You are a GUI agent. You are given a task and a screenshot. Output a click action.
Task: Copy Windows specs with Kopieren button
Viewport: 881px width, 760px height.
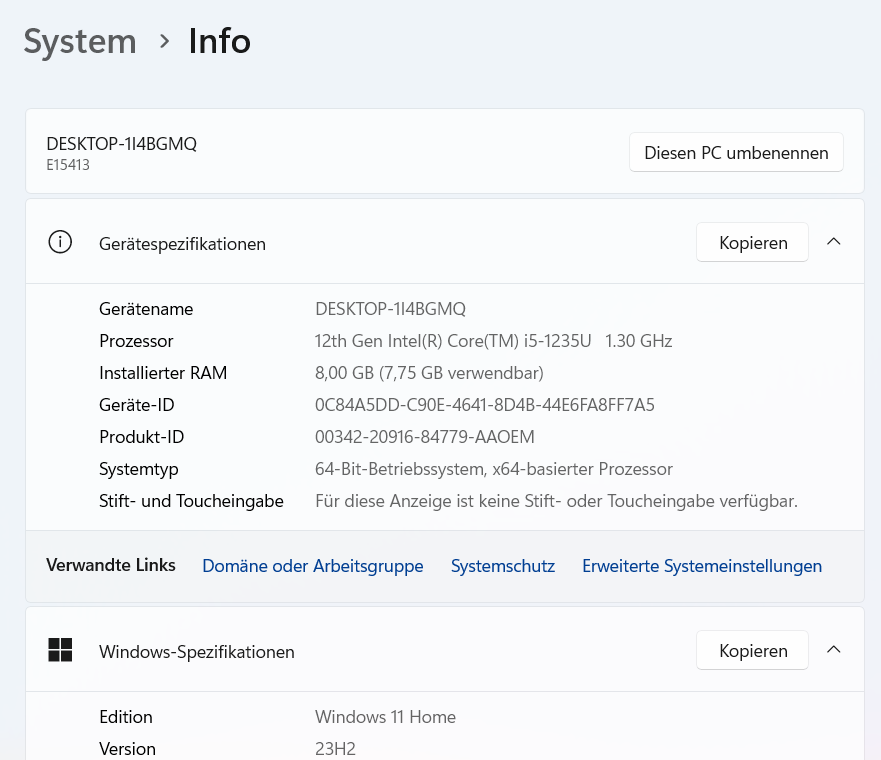point(752,650)
